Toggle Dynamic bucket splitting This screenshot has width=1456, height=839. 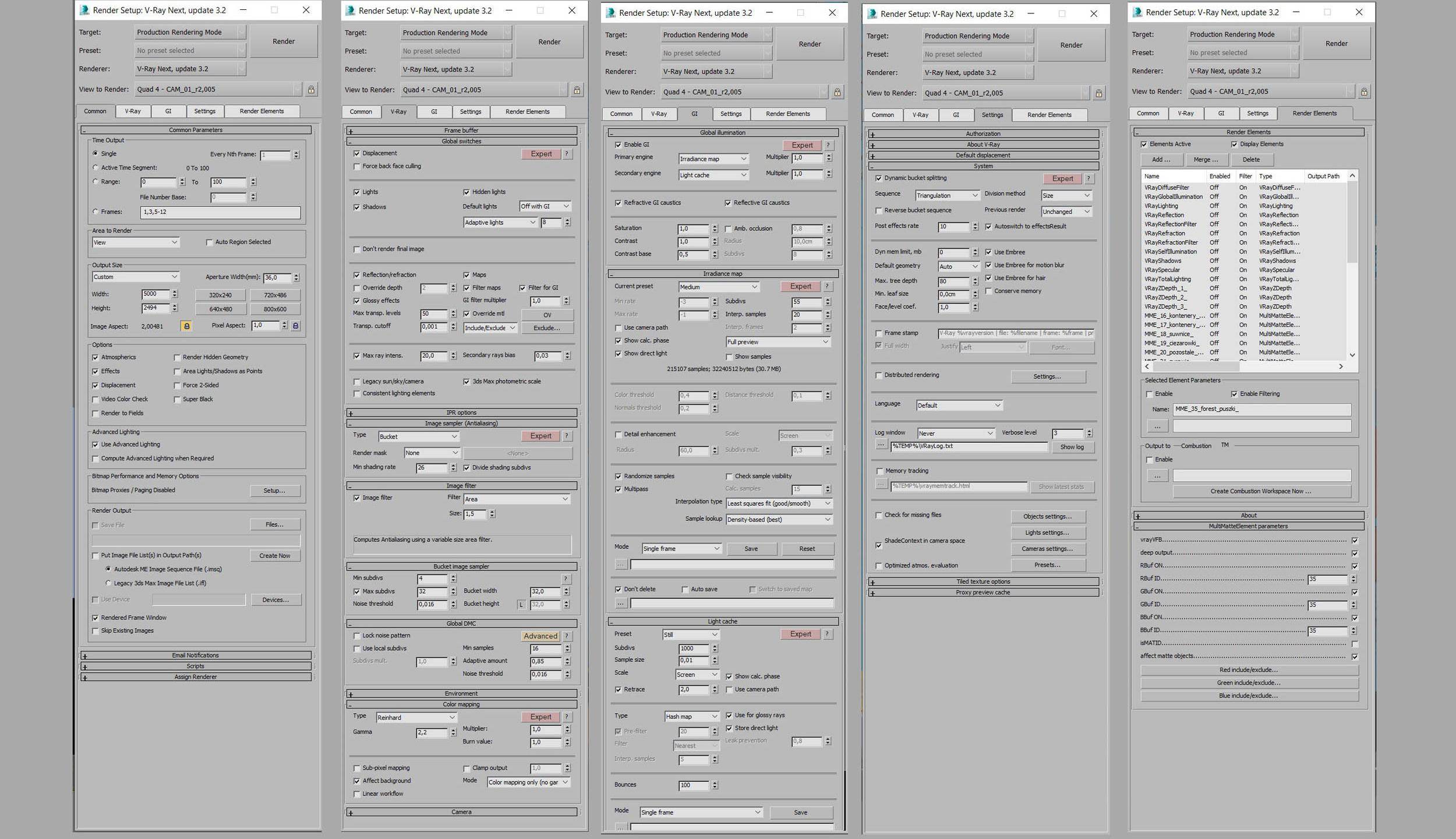[879, 178]
